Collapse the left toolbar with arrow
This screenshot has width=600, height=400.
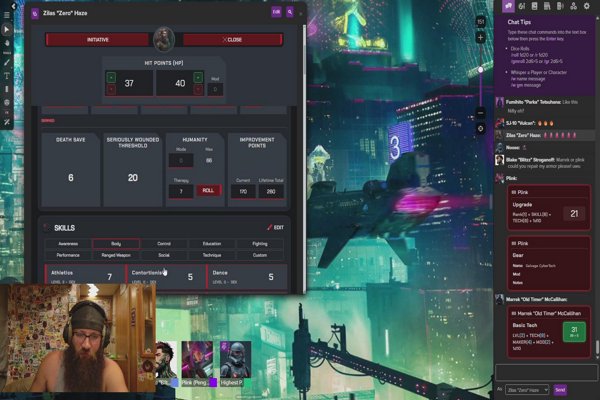tap(13, 6)
